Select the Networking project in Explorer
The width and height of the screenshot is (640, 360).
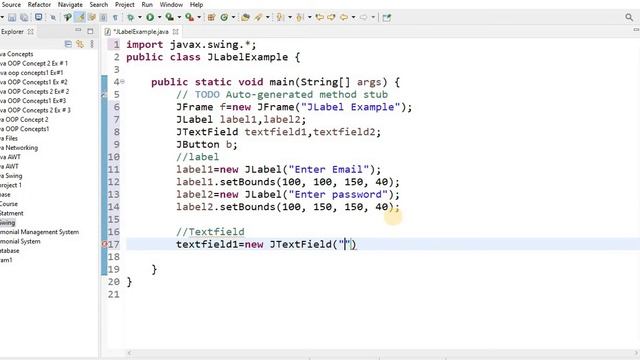[x=19, y=148]
